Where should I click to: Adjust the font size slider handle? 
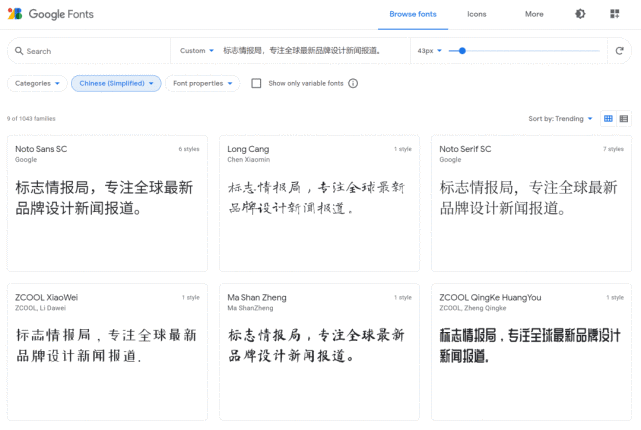(x=462, y=51)
